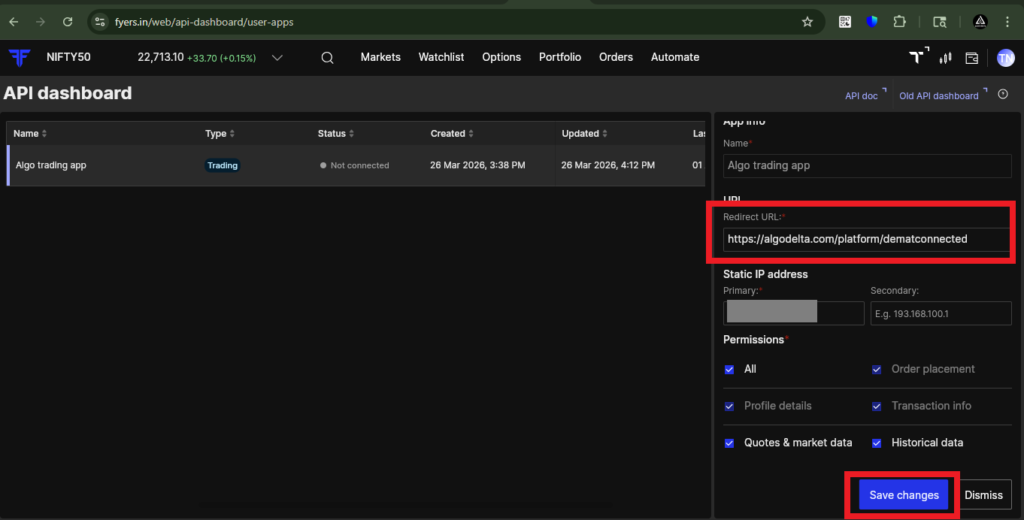Click the help icon beside Old API dashboard
This screenshot has width=1024, height=520.
1003,95
